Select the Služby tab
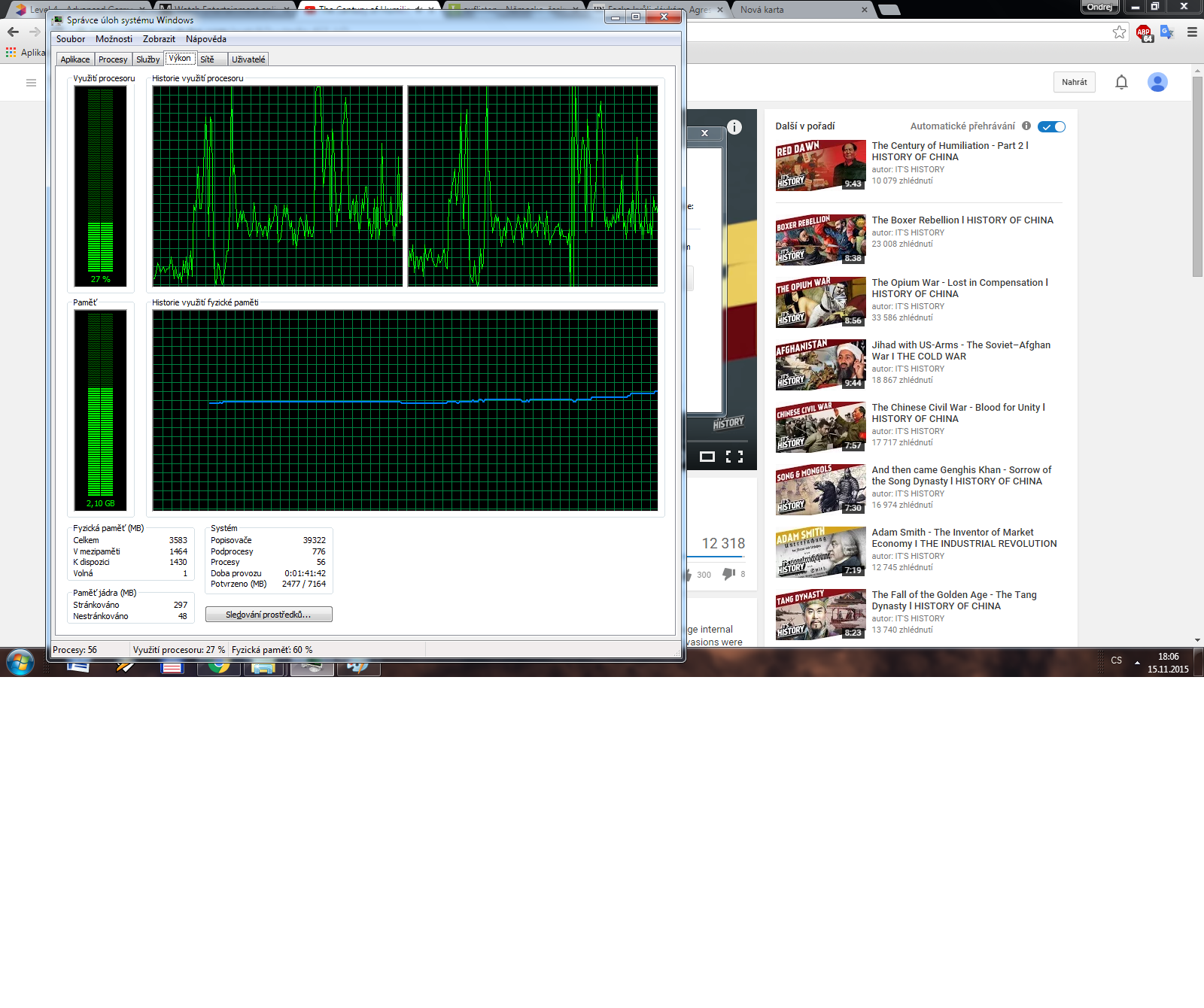The height and width of the screenshot is (1008, 1204). [x=147, y=59]
